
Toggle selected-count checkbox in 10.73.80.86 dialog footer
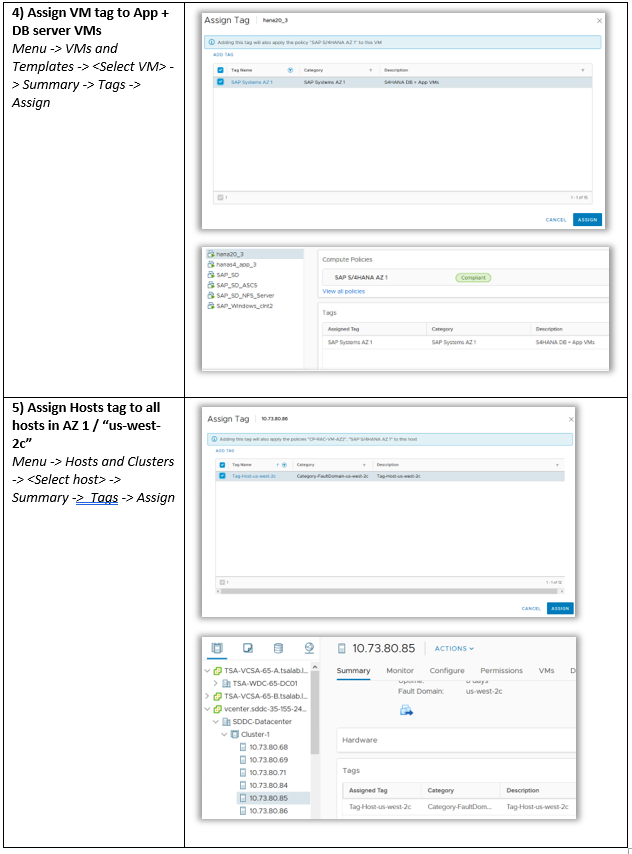(x=222, y=582)
